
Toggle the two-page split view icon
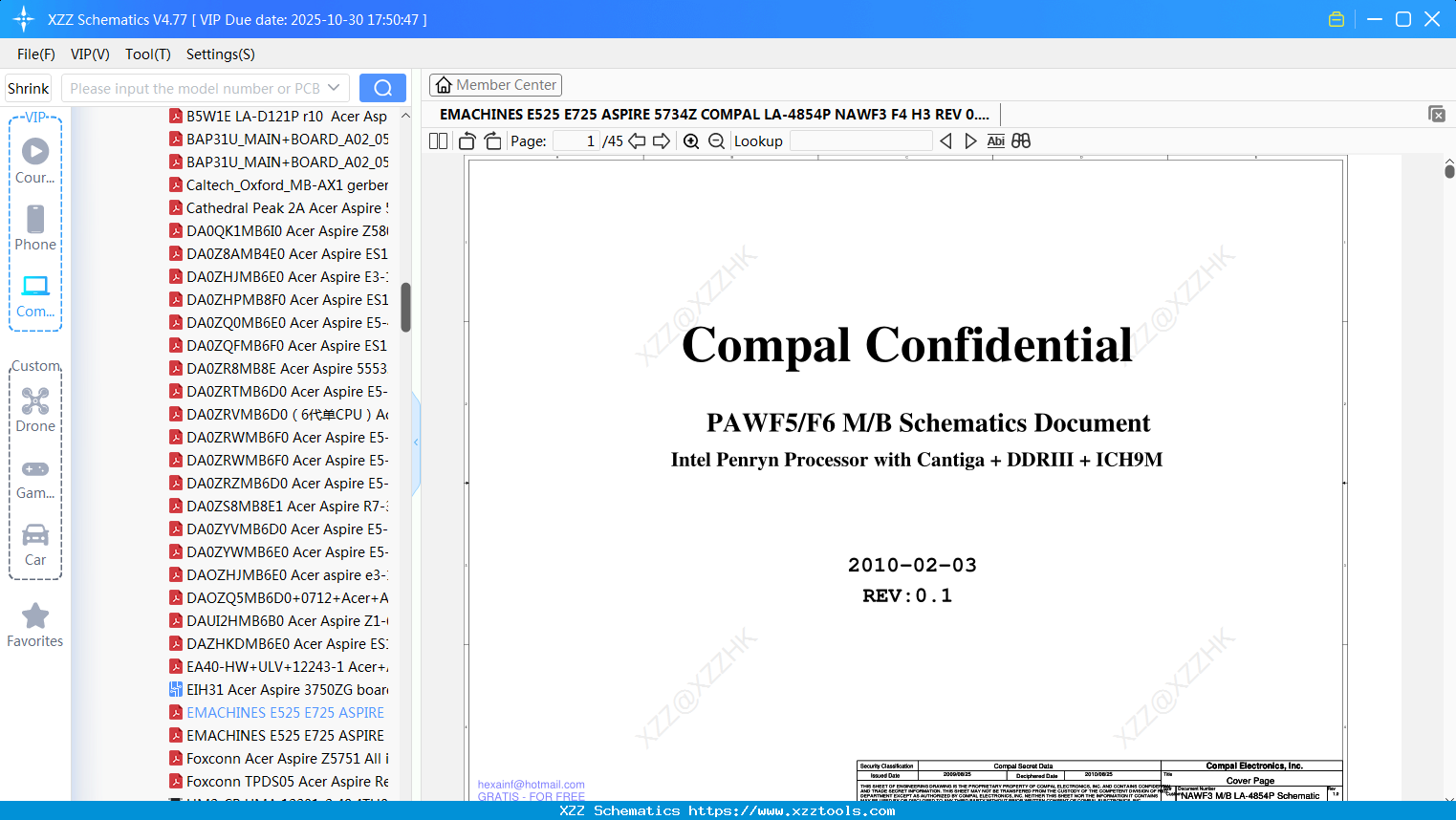pyautogui.click(x=438, y=141)
